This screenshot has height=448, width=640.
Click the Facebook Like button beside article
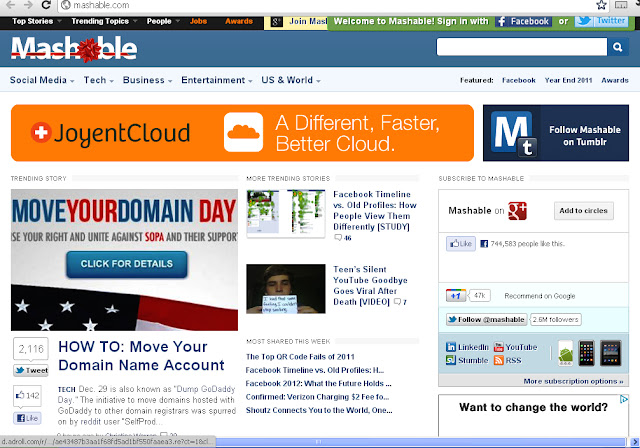[27, 418]
